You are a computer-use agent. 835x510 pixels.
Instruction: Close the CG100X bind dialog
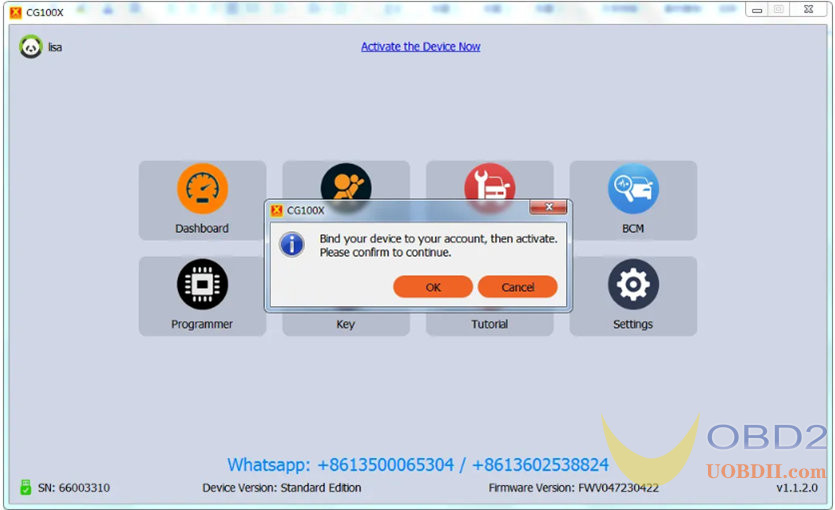(x=548, y=208)
